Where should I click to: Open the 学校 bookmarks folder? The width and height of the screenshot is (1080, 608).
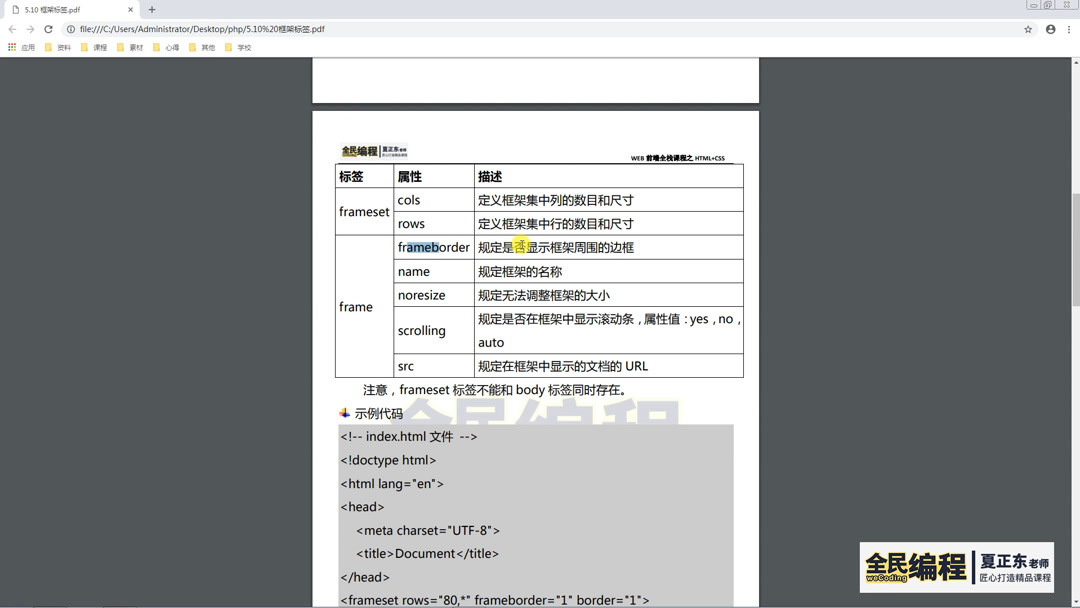tap(238, 47)
